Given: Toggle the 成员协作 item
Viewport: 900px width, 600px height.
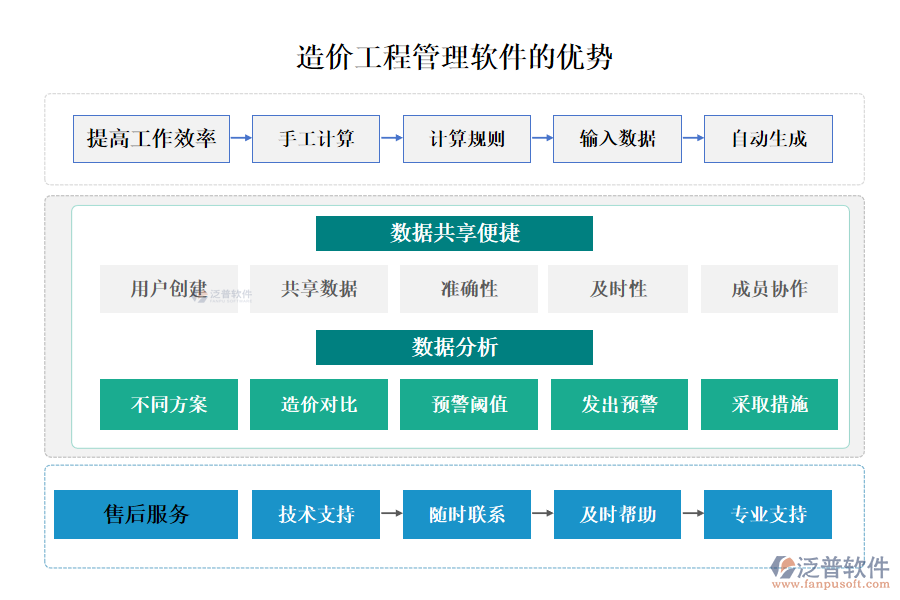Looking at the screenshot, I should click(x=768, y=289).
